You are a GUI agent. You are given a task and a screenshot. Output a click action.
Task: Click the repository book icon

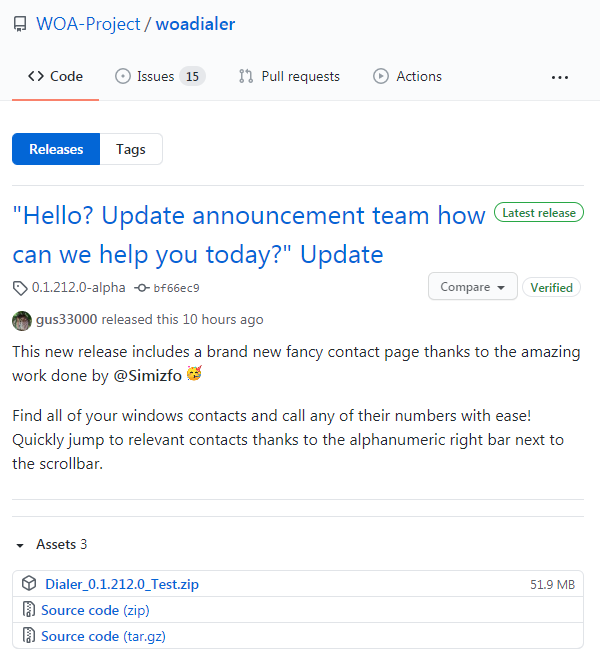pos(20,25)
